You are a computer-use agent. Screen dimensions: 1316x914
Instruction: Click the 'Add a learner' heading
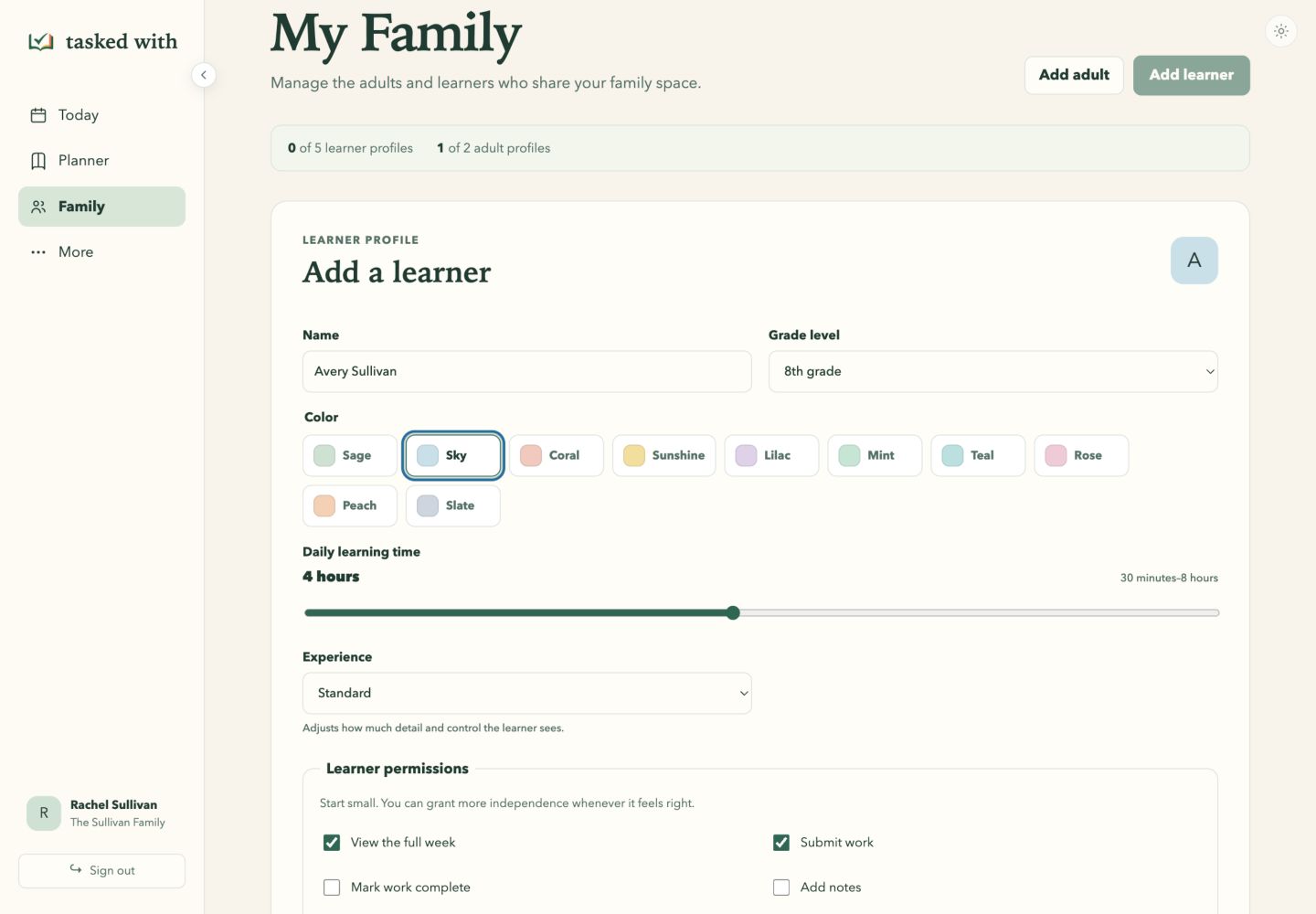(397, 272)
